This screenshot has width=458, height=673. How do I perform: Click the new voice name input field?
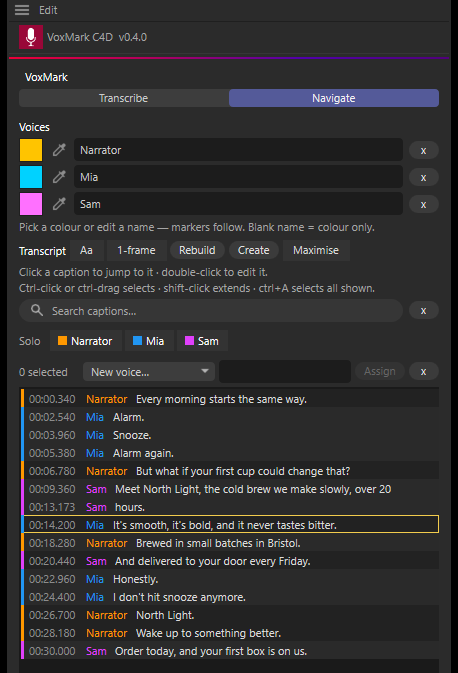(285, 372)
